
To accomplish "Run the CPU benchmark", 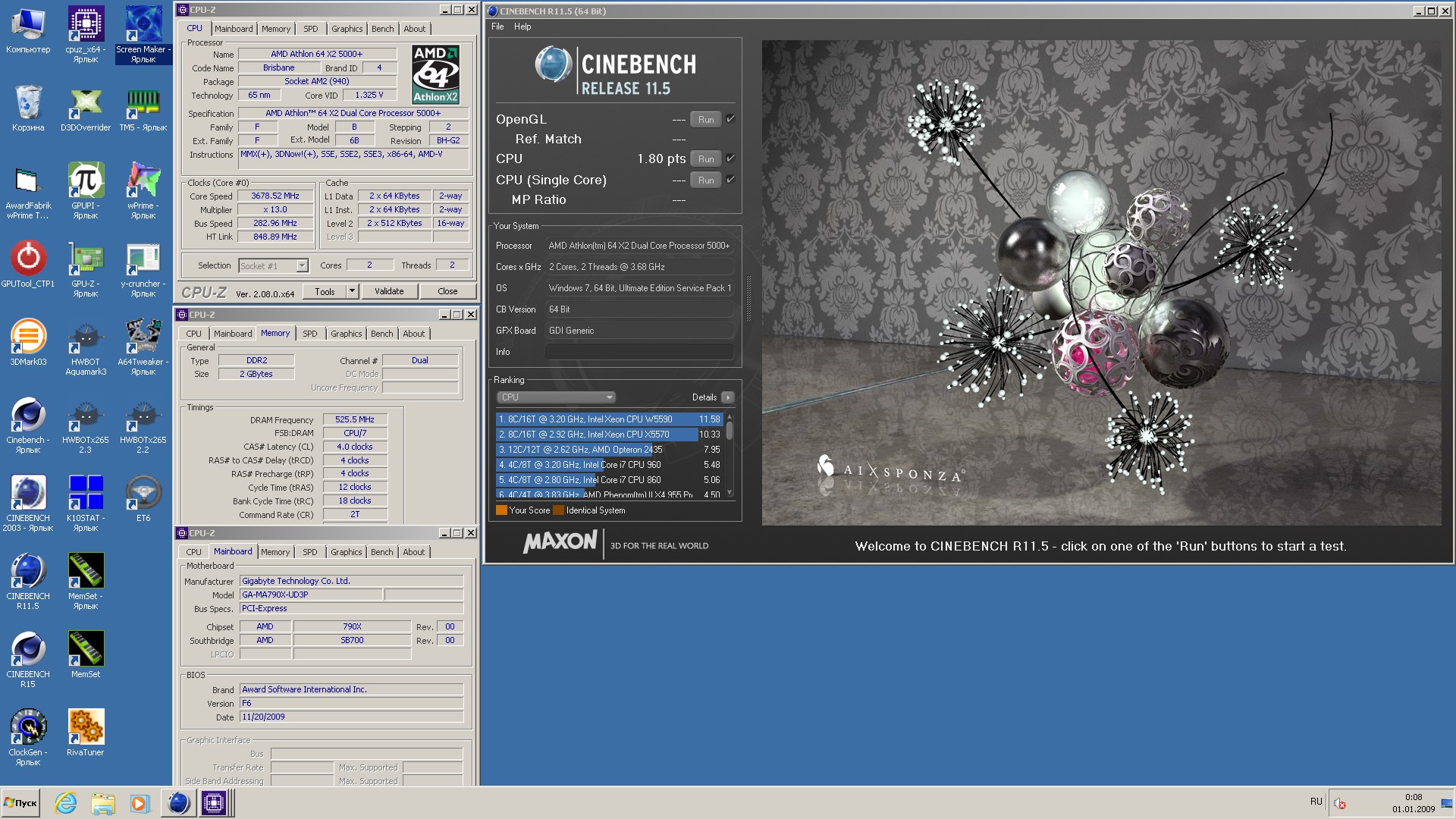I will click(706, 158).
